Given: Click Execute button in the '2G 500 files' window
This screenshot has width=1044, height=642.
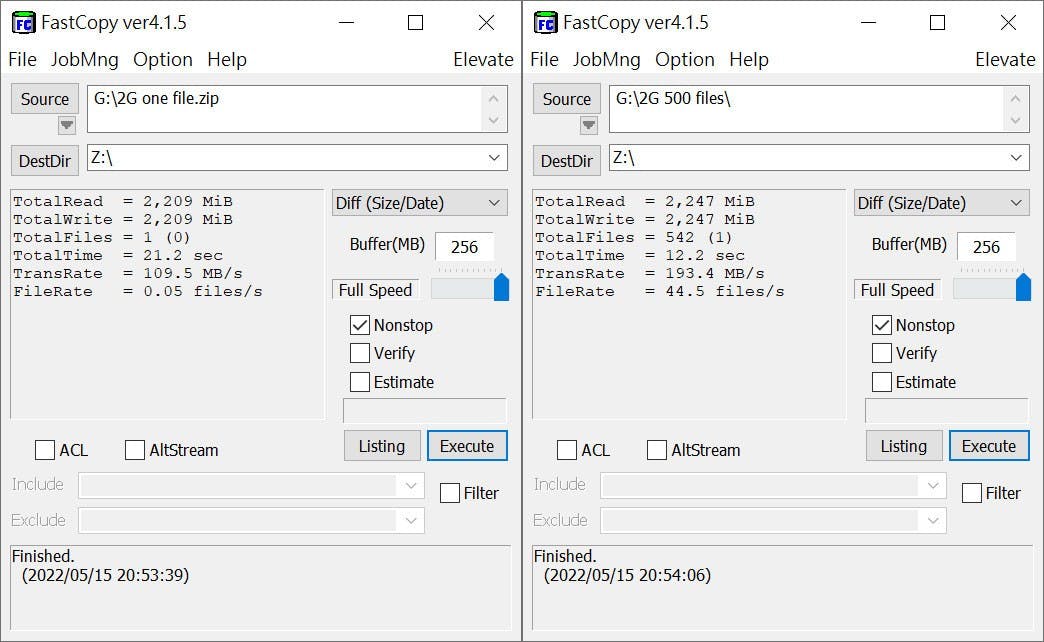Looking at the screenshot, I should coord(989,446).
